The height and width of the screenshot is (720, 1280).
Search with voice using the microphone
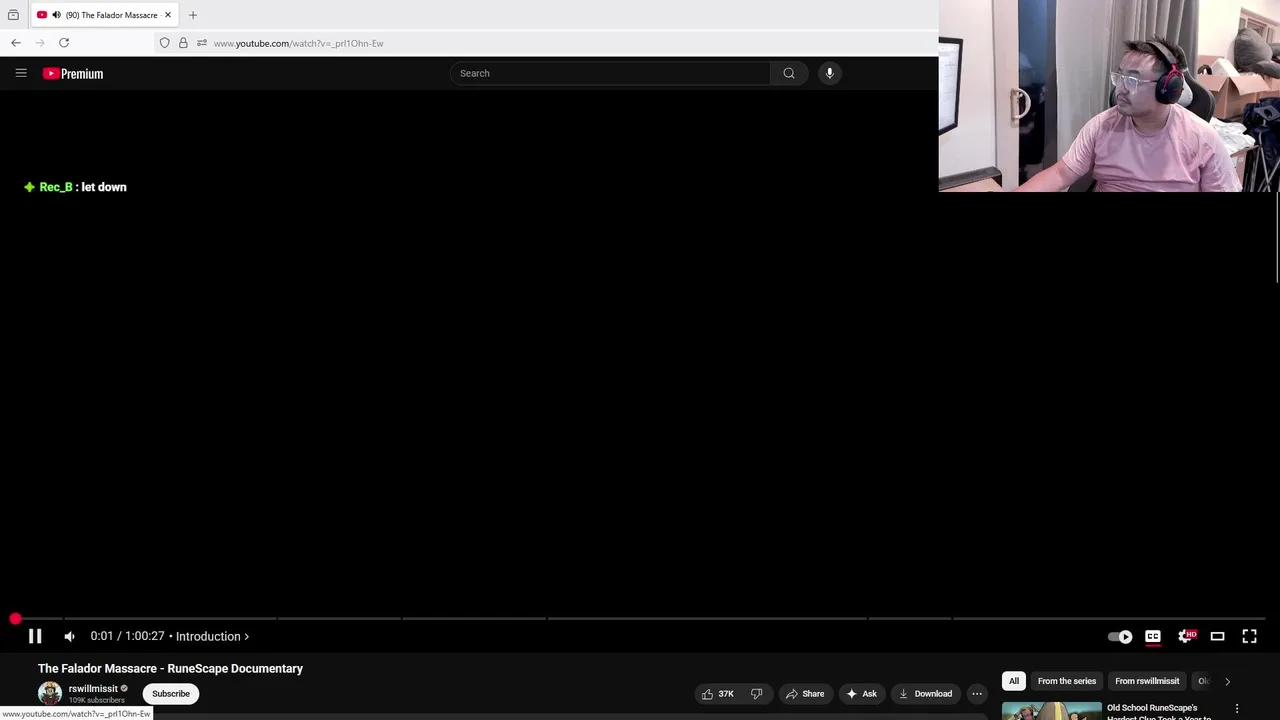pos(830,73)
